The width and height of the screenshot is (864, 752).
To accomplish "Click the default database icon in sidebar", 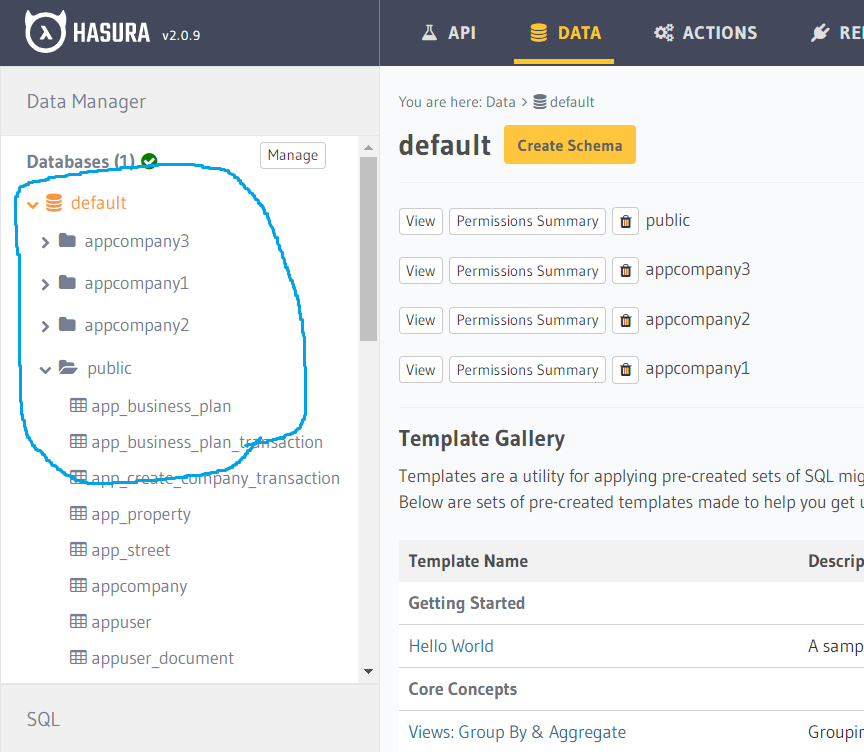I will point(54,203).
